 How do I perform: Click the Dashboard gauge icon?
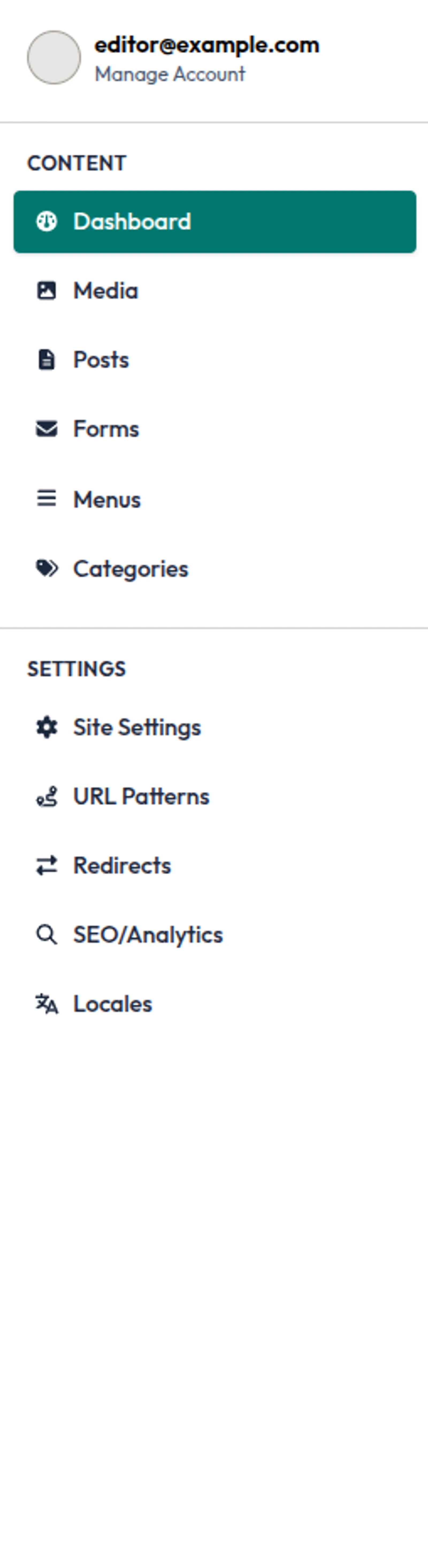[x=47, y=222]
